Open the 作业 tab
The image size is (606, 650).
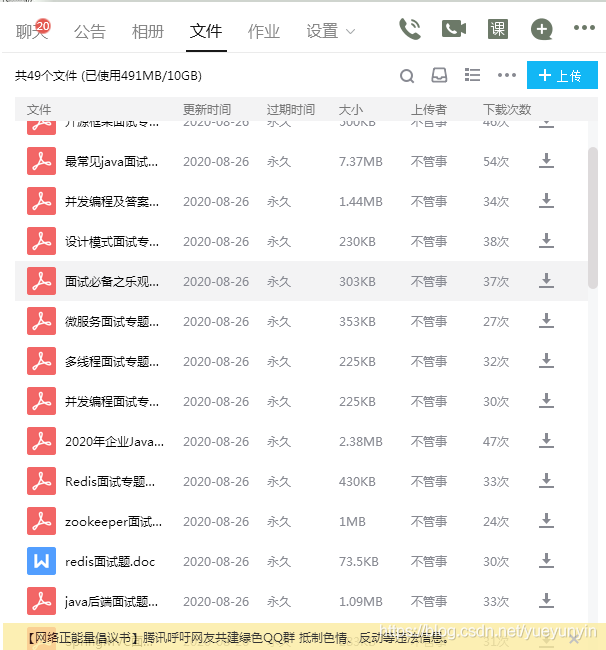click(264, 32)
